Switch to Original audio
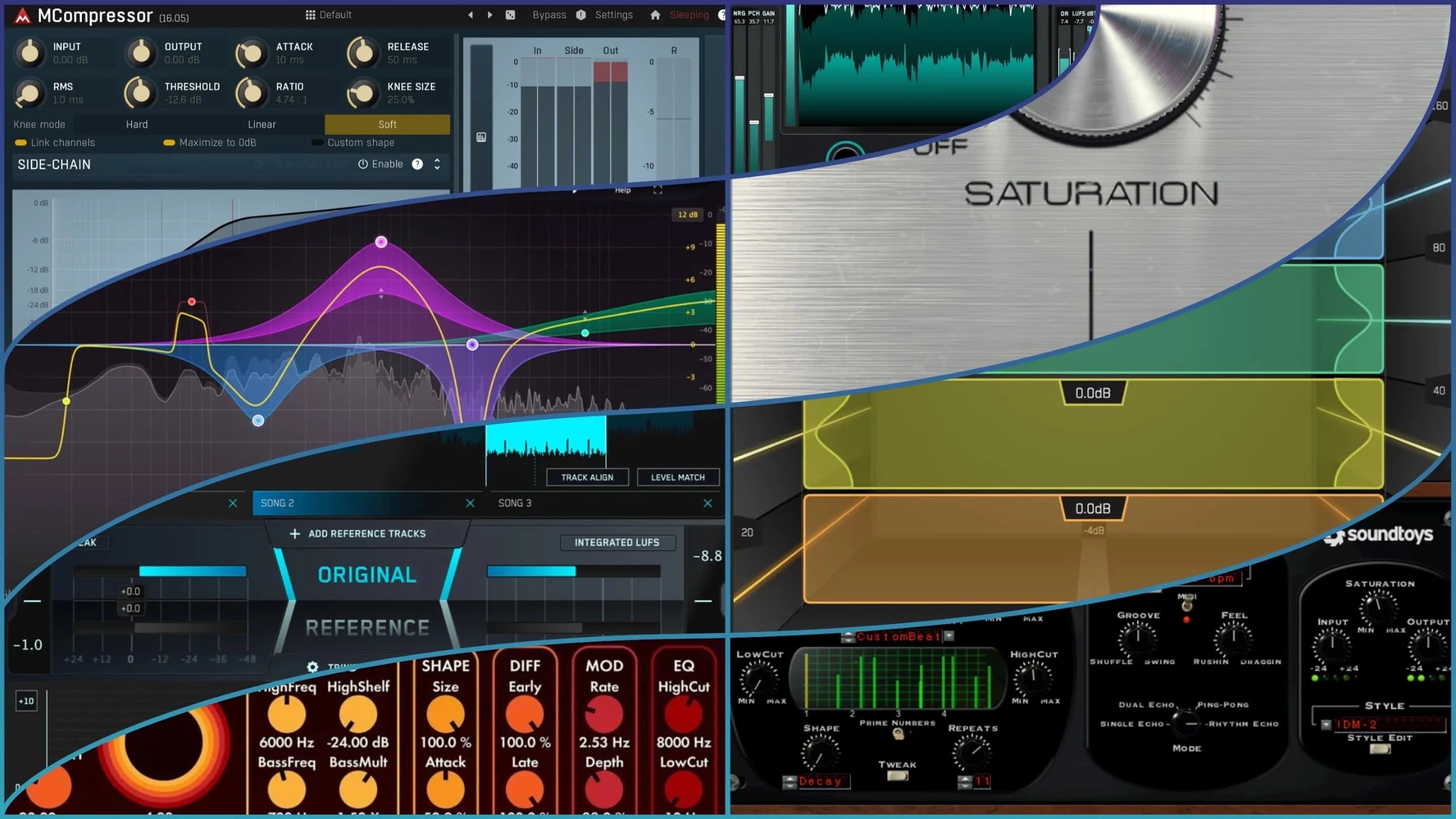The height and width of the screenshot is (819, 1456). point(367,575)
